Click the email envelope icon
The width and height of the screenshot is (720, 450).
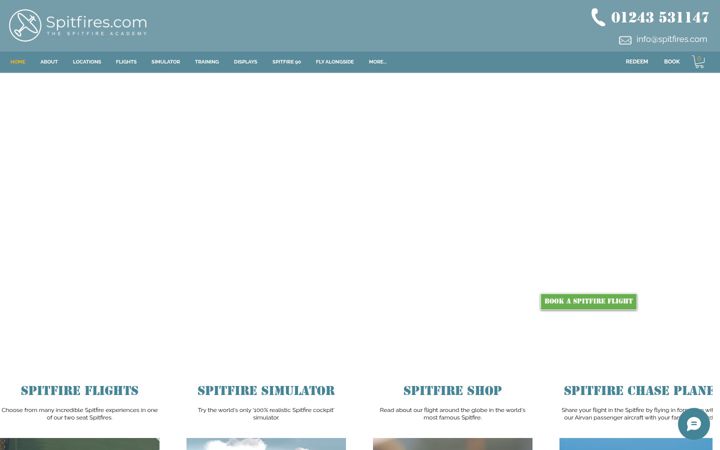(625, 40)
